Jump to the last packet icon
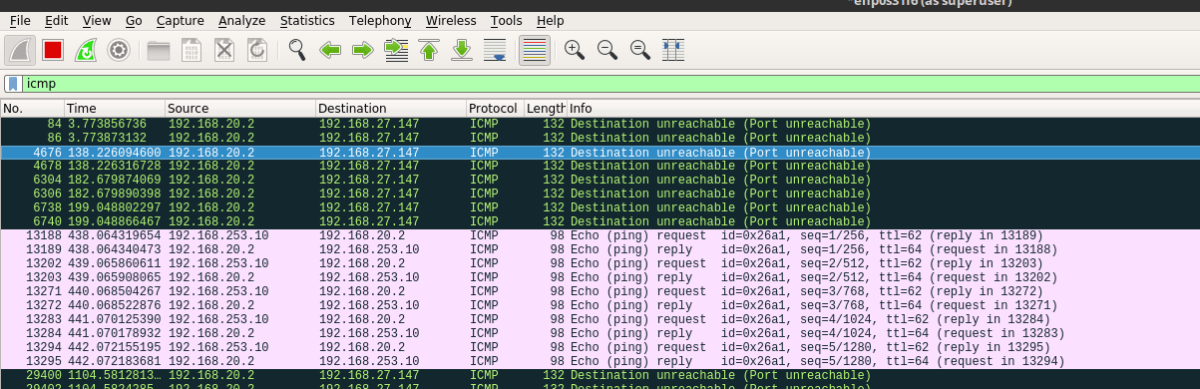The image size is (1200, 389). tap(462, 49)
